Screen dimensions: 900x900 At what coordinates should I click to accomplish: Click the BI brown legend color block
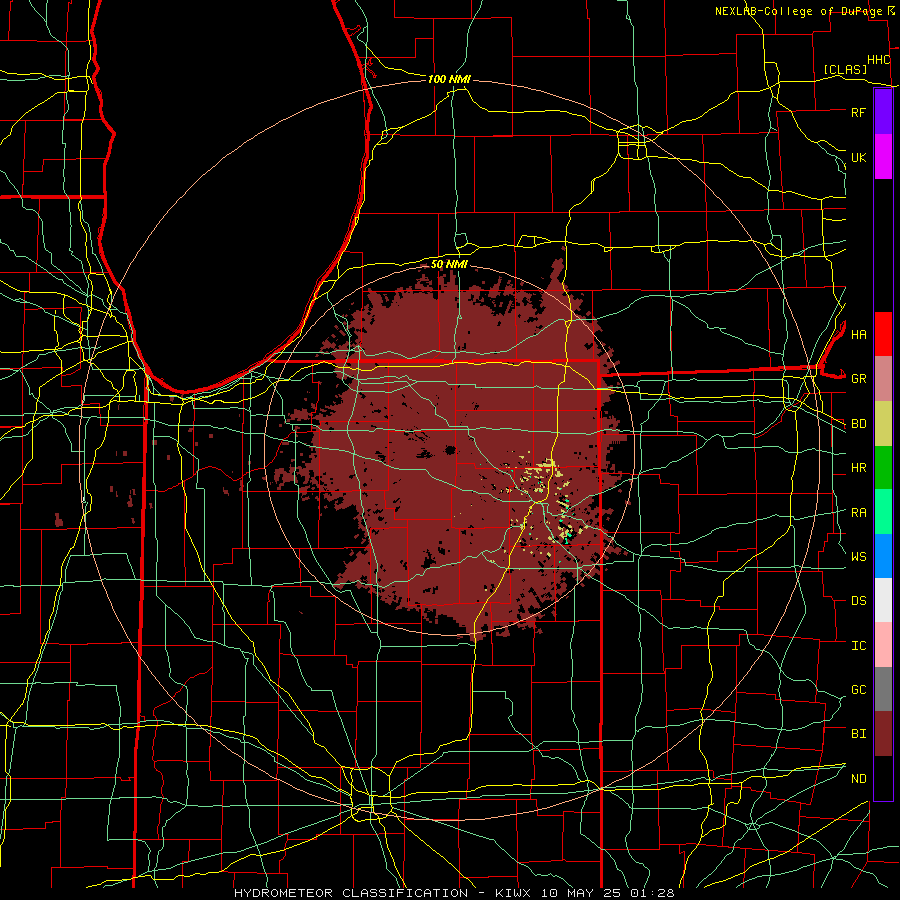(883, 734)
